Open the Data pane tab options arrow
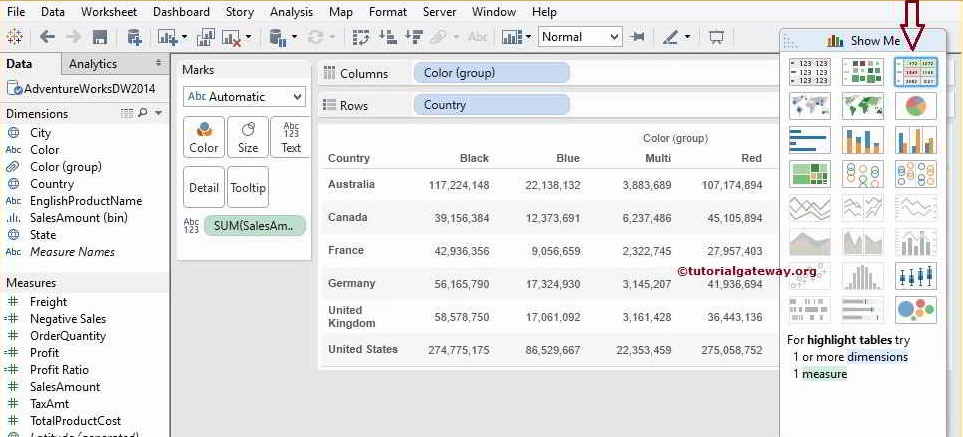This screenshot has height=437, width=963. tap(158, 63)
